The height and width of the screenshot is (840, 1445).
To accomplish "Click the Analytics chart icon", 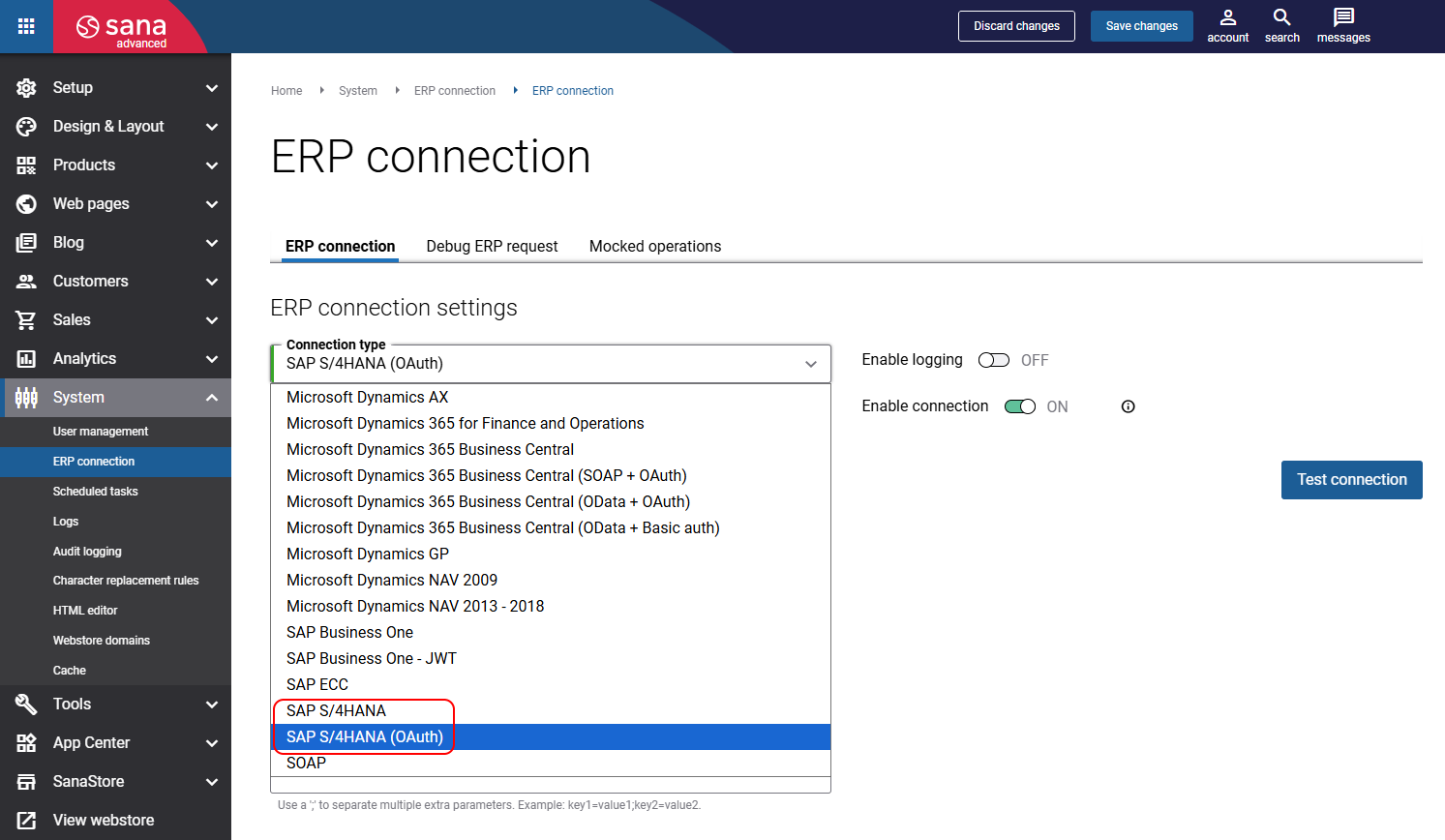I will pos(26,359).
